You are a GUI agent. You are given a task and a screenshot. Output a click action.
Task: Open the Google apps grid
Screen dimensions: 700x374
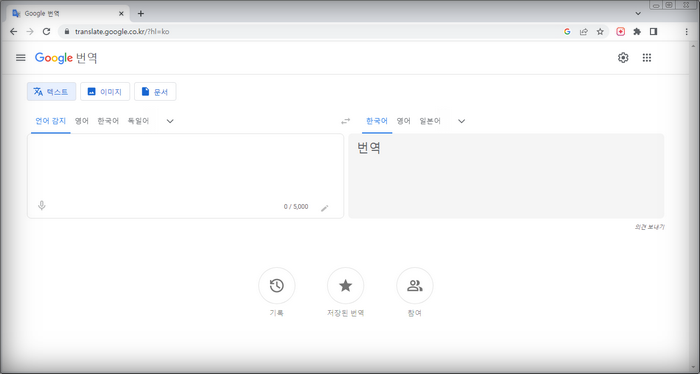point(647,58)
